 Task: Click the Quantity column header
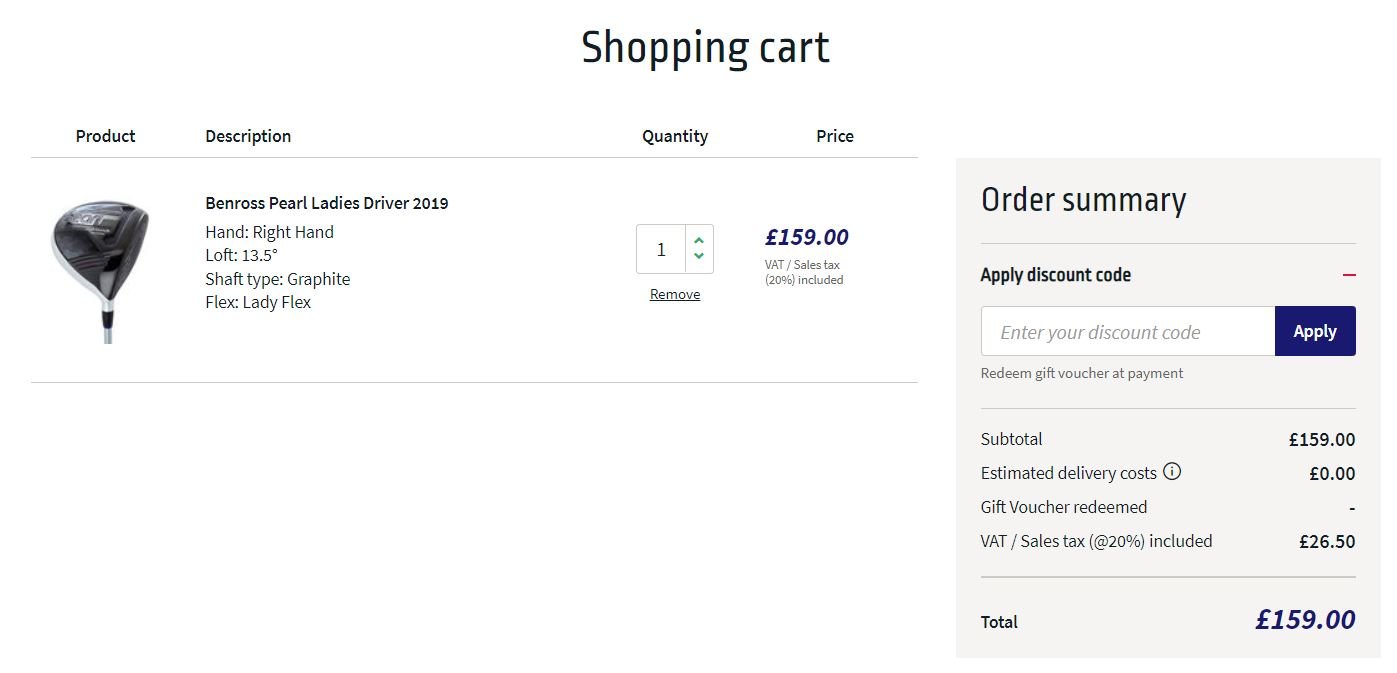[675, 136]
